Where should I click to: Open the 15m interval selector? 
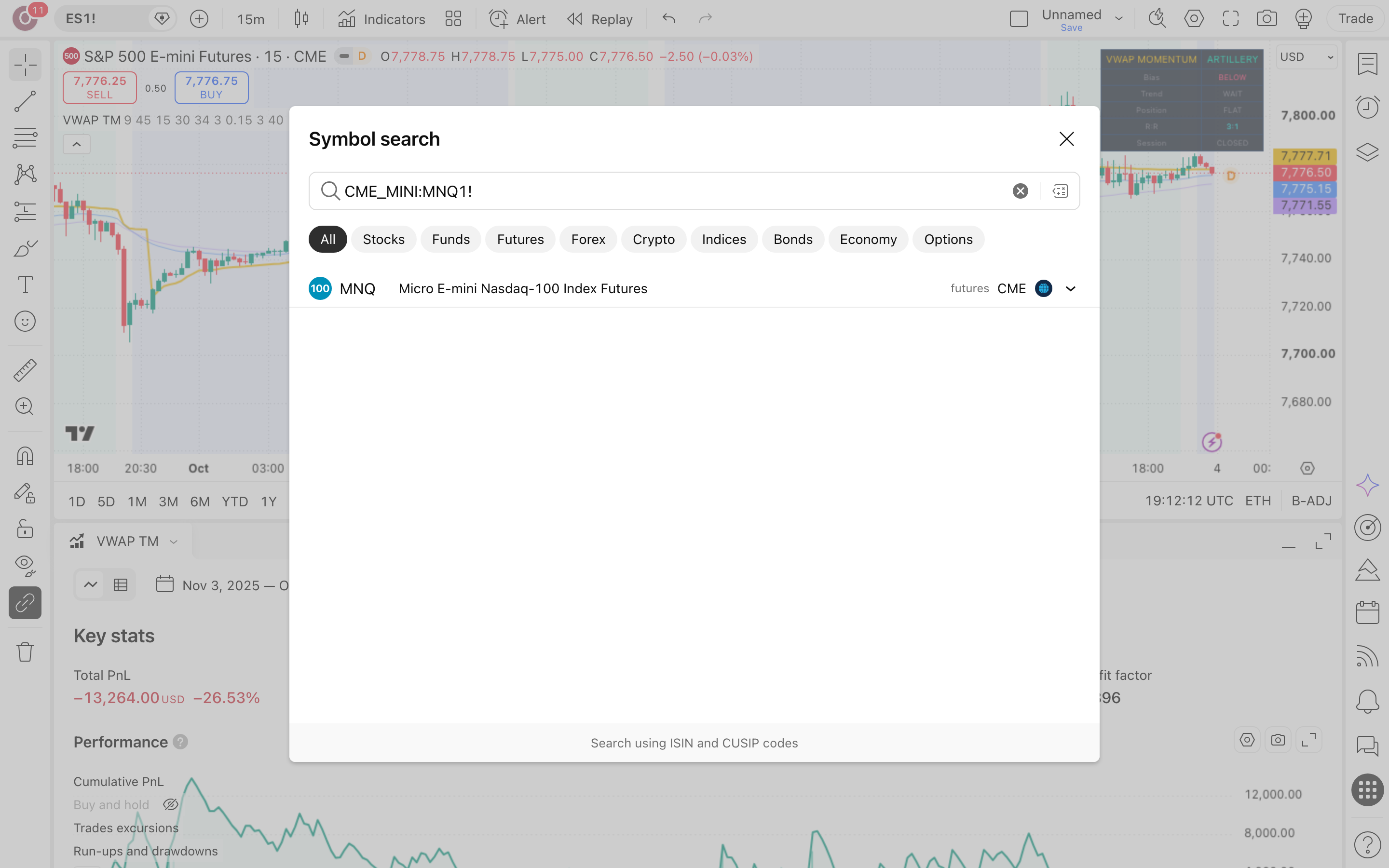(x=251, y=19)
